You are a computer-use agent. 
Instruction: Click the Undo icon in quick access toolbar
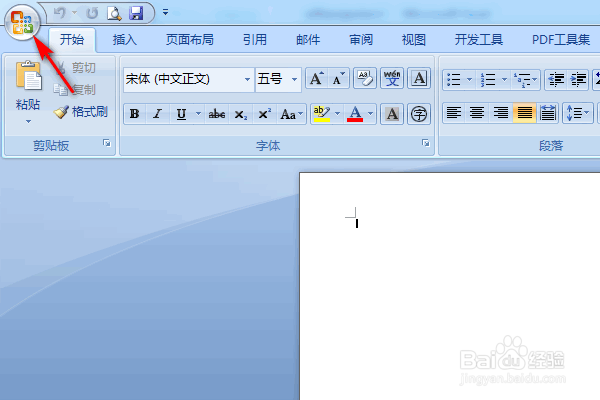(x=59, y=13)
